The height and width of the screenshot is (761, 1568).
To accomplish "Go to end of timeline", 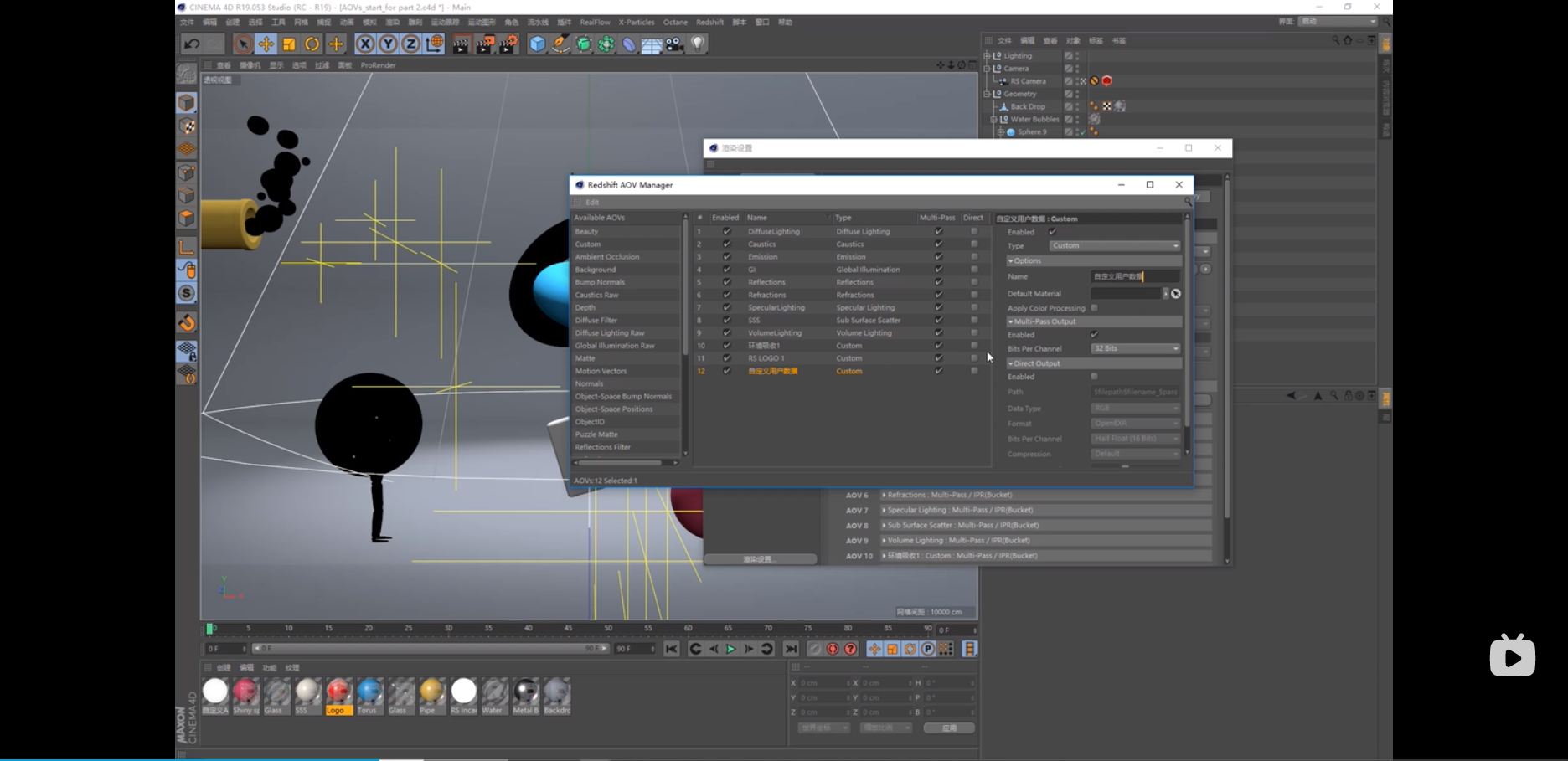I will 791,649.
